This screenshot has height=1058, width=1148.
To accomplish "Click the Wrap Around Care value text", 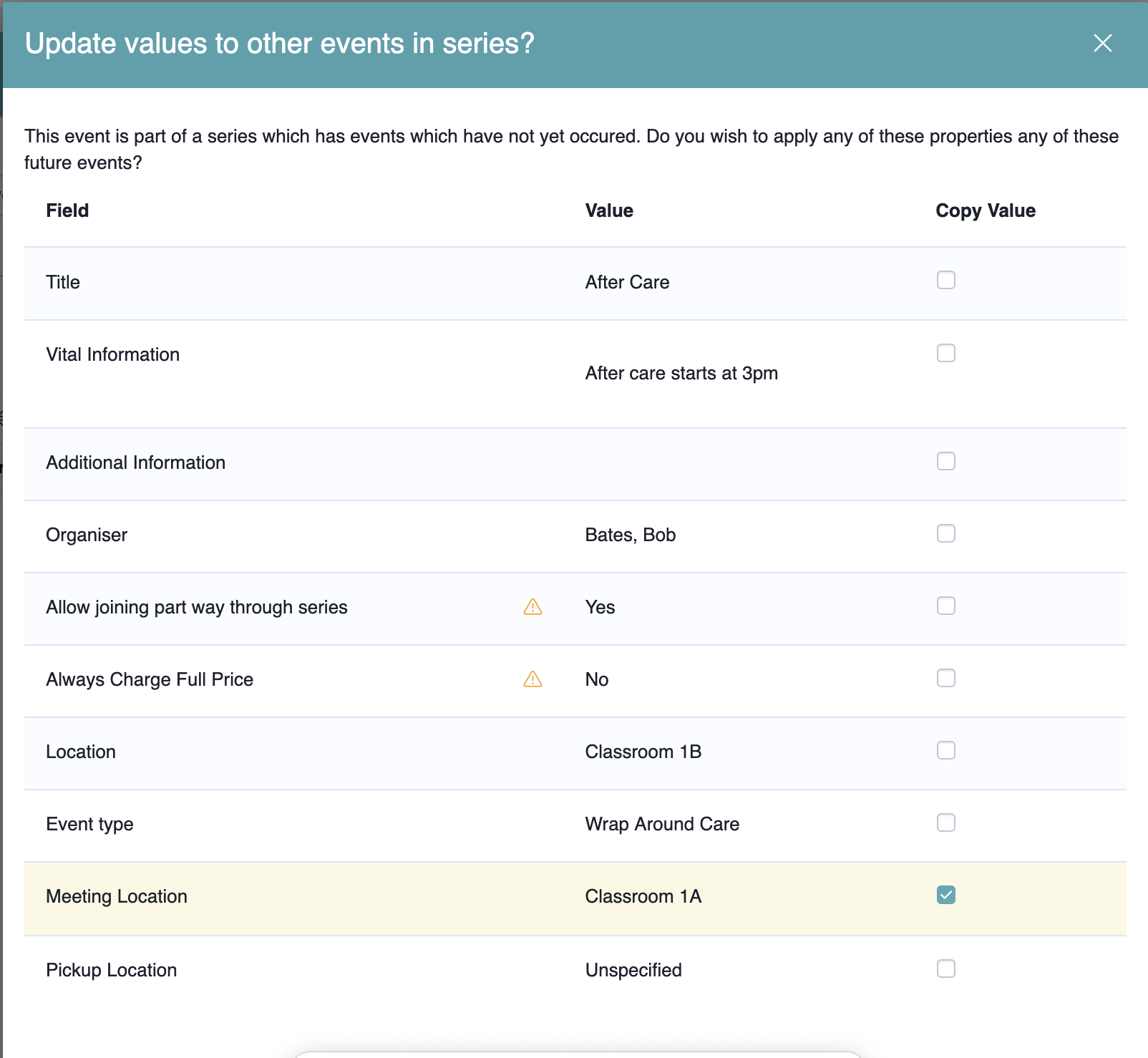I will tap(661, 825).
